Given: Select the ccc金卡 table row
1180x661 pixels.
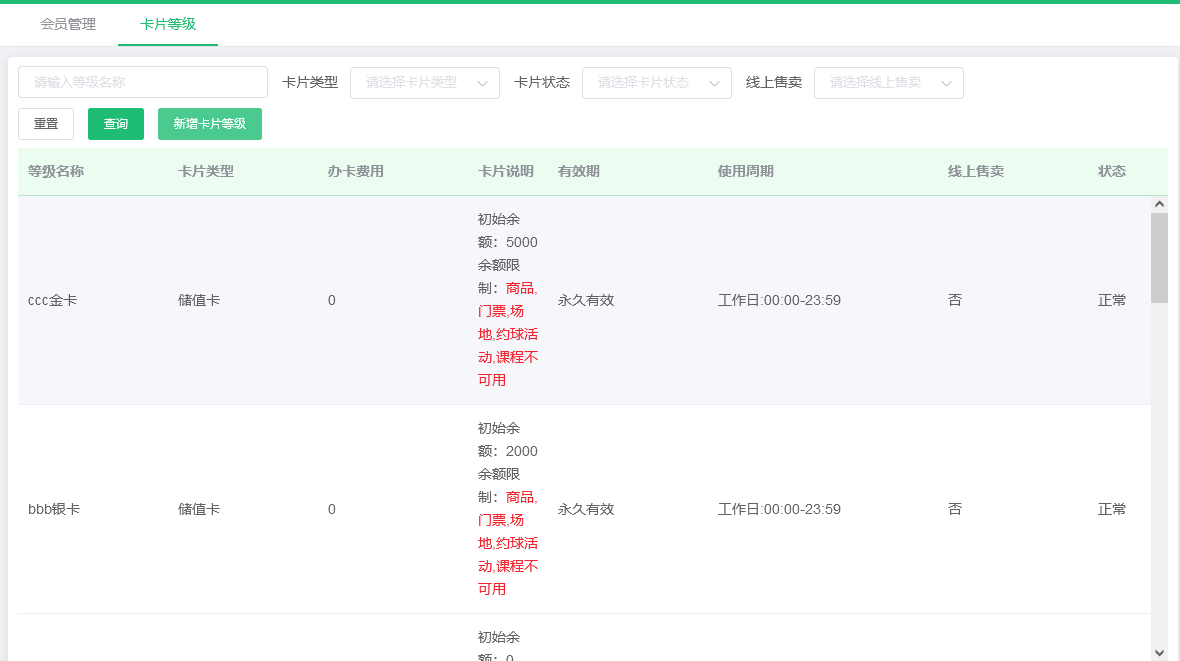Looking at the screenshot, I should click(x=300, y=299).
